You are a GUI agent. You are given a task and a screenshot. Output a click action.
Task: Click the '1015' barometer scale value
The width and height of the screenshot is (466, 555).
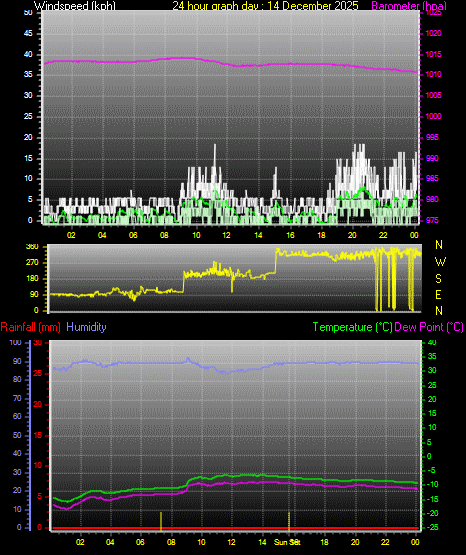pyautogui.click(x=433, y=54)
